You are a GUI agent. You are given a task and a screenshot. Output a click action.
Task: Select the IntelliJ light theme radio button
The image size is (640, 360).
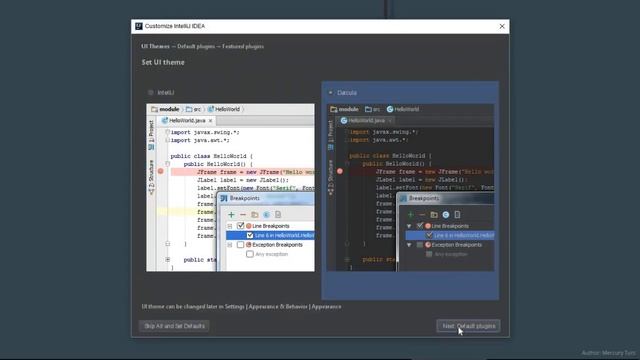151,93
